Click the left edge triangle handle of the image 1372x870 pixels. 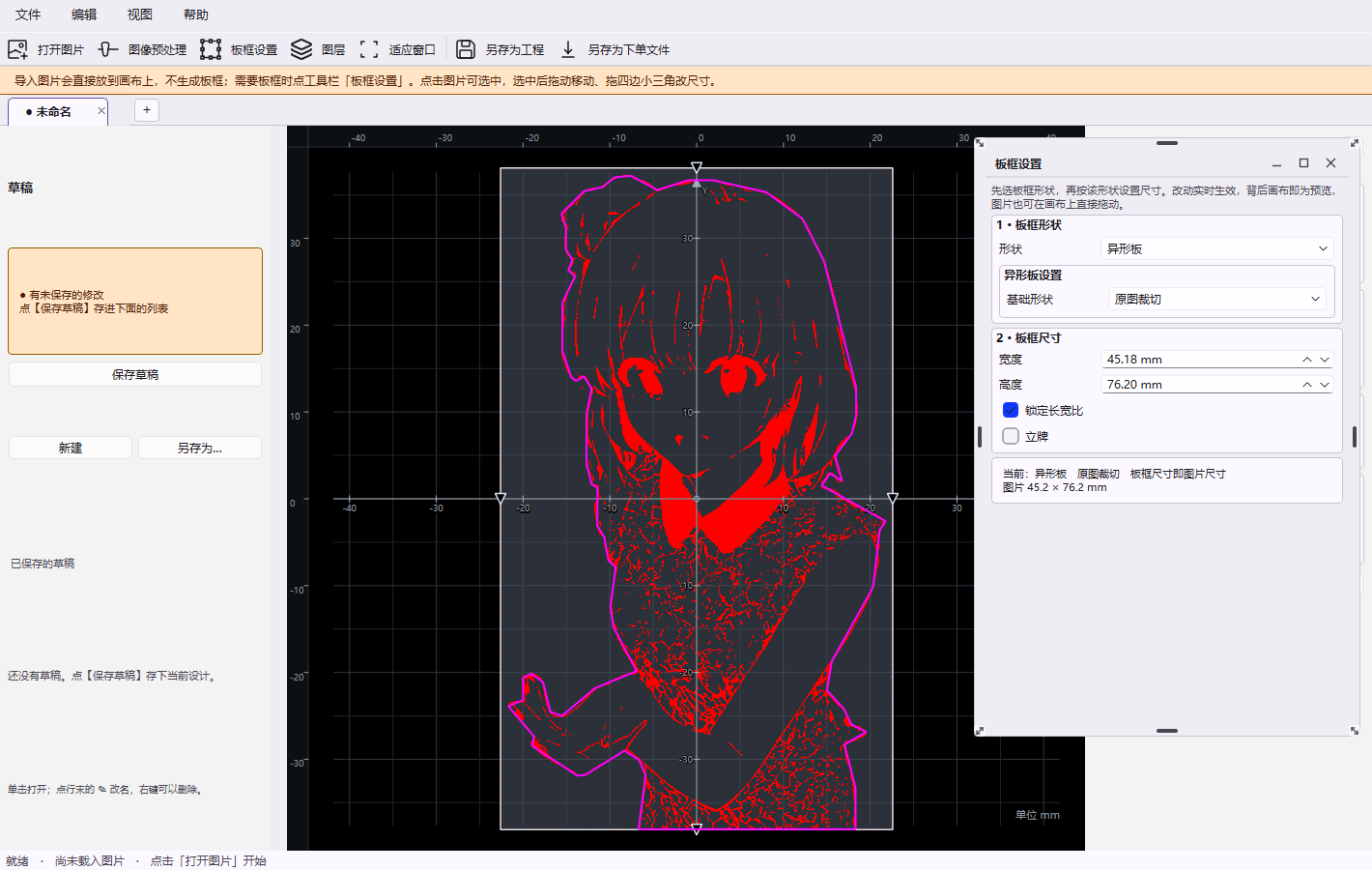click(500, 499)
